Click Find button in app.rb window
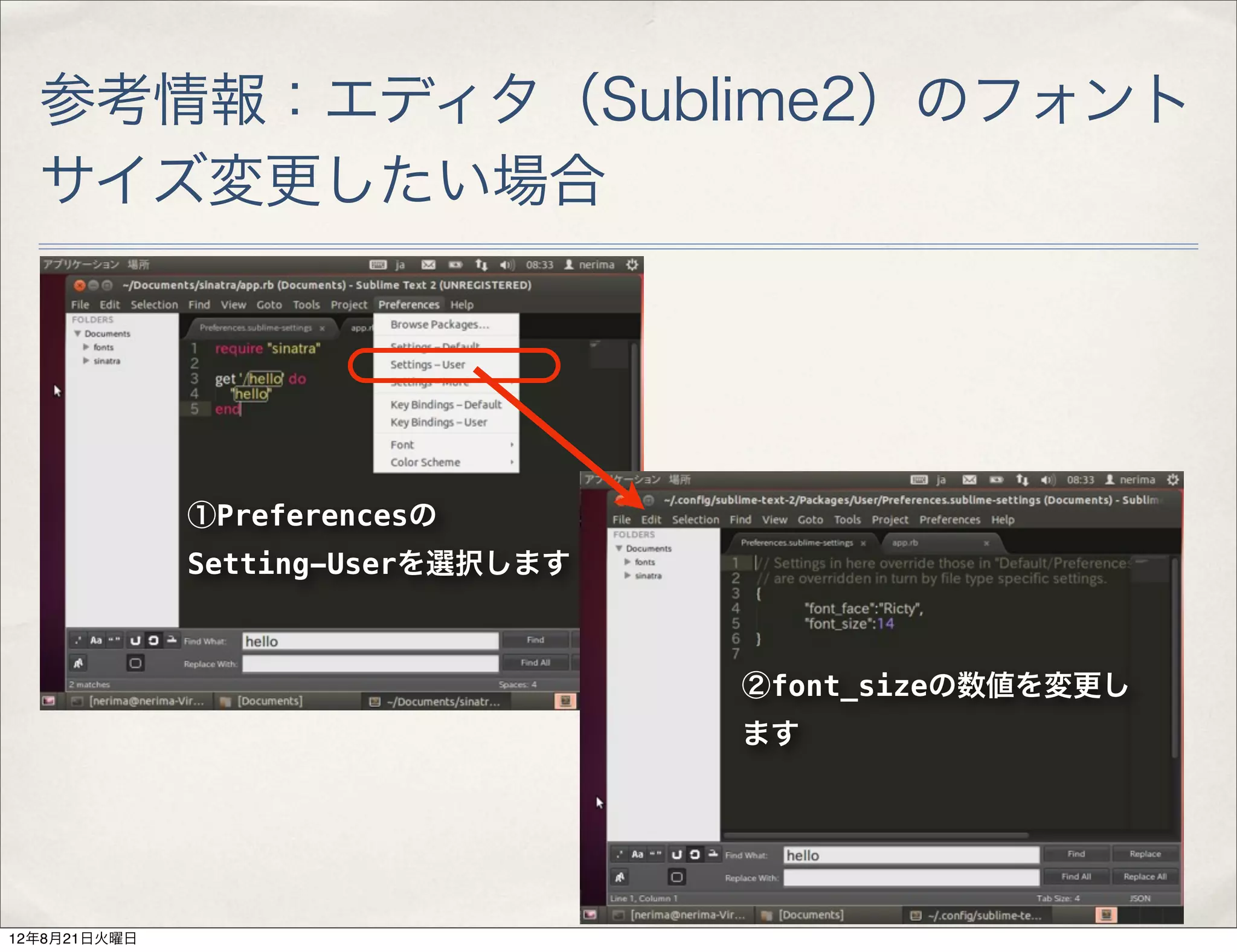The height and width of the screenshot is (952, 1237). 535,640
